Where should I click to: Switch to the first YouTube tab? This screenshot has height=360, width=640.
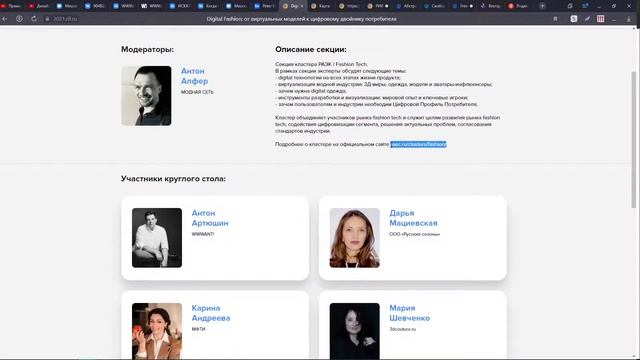(11, 6)
